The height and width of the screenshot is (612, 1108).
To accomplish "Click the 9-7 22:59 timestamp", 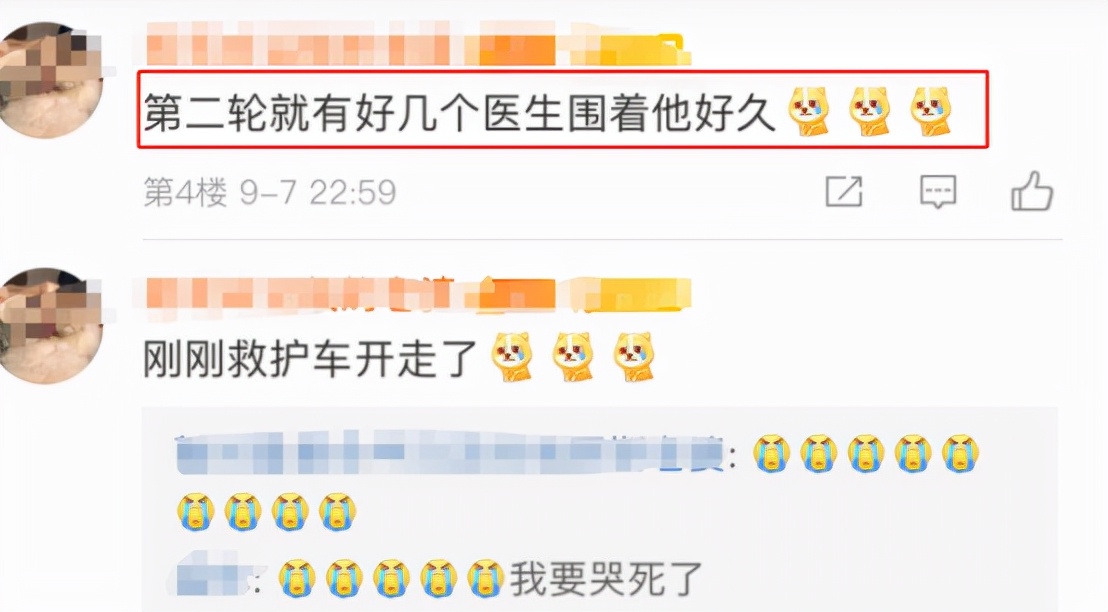I will point(318,192).
